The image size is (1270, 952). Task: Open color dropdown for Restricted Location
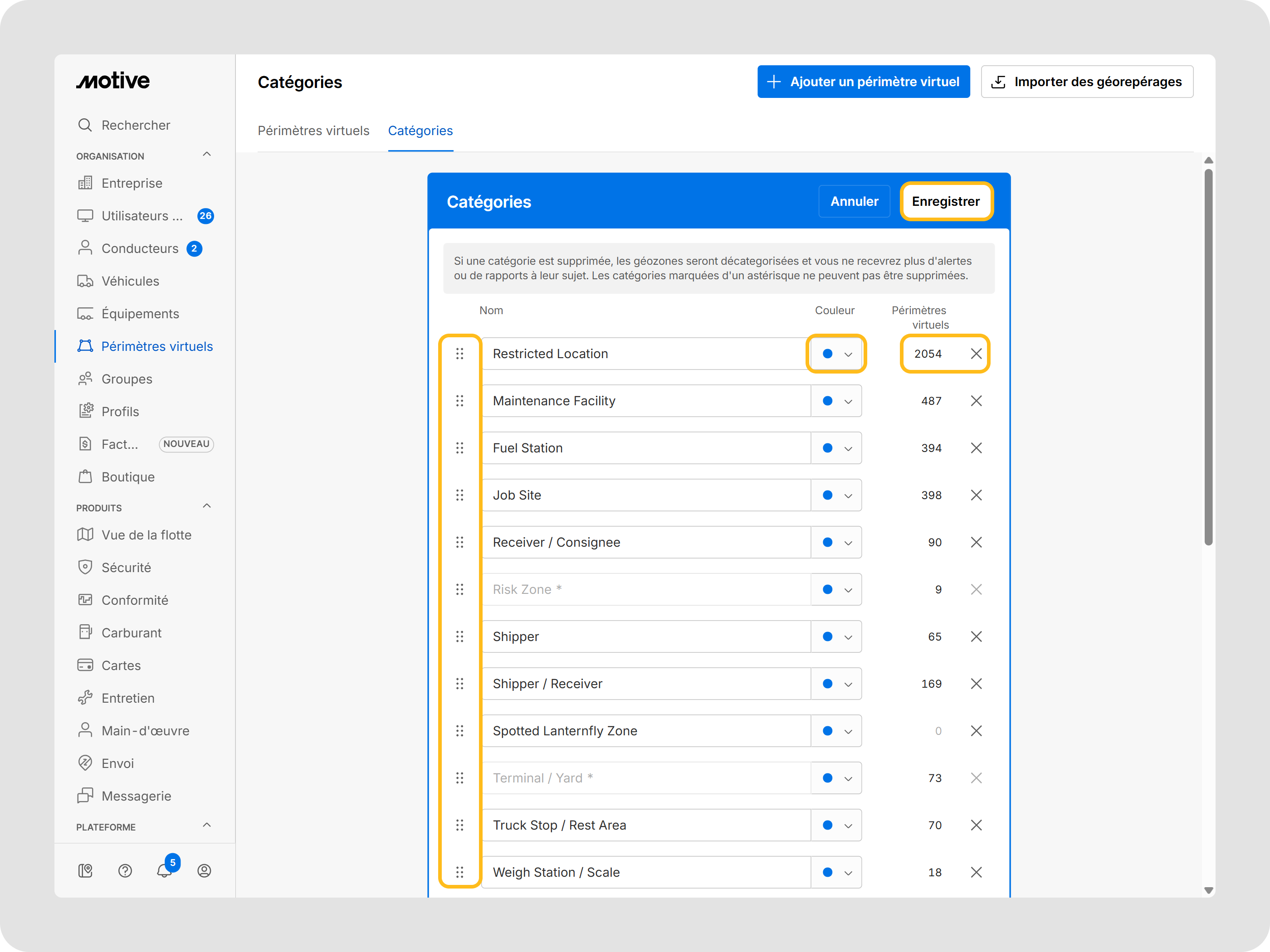tap(836, 354)
